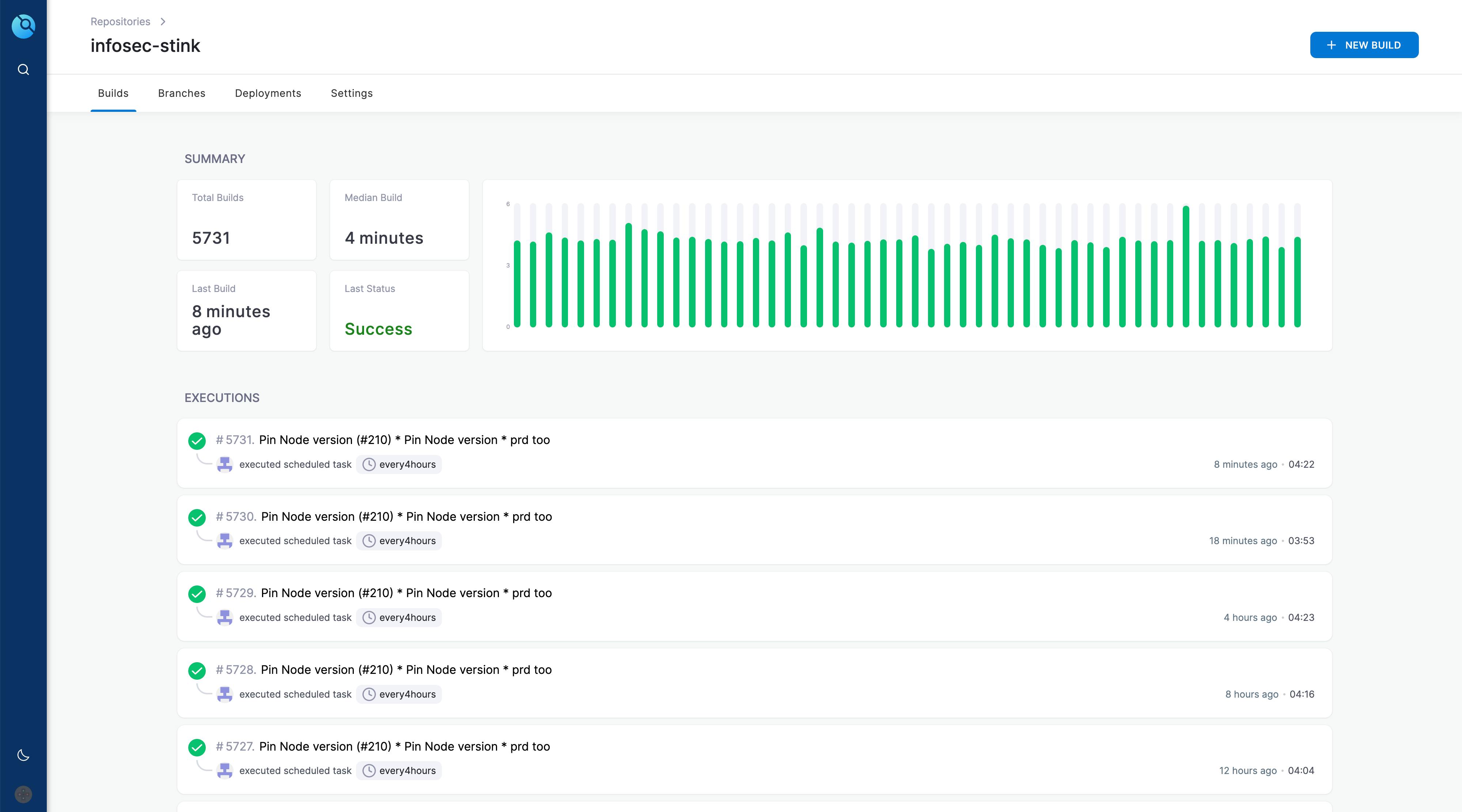Open build #5731 Pin Node version title
This screenshot has width=1462, height=812.
coord(404,440)
